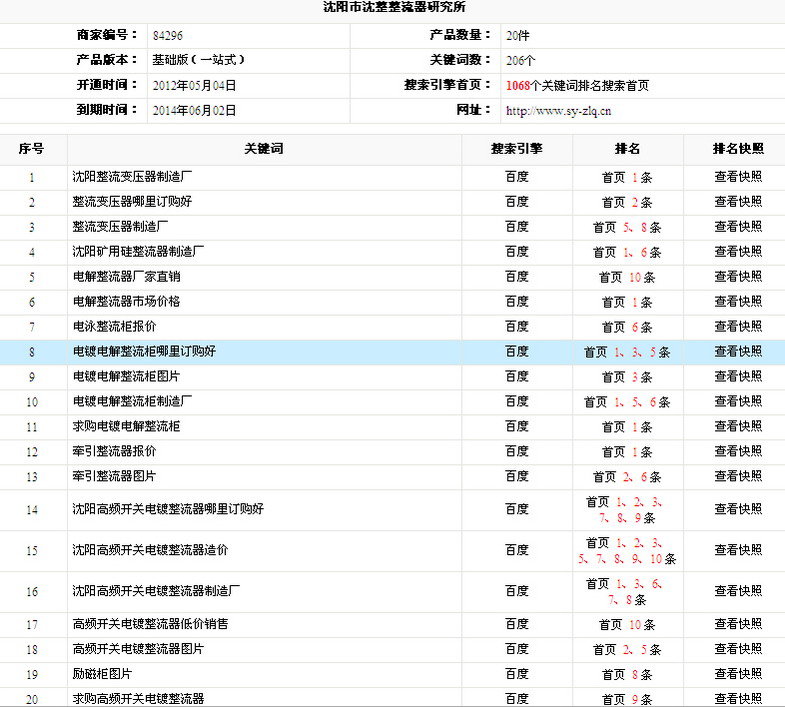785x707 pixels.
Task: View snapshot for 高频开关电镀整流器图片
Action: click(x=738, y=649)
